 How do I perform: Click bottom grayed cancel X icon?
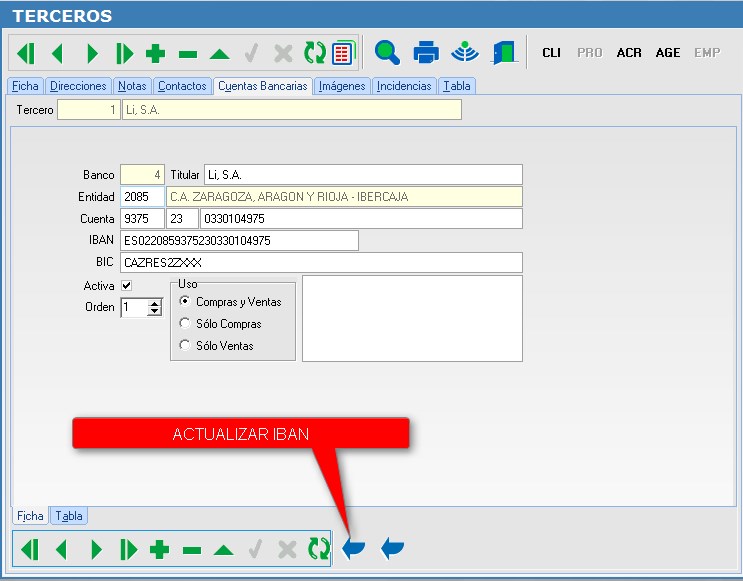[287, 550]
